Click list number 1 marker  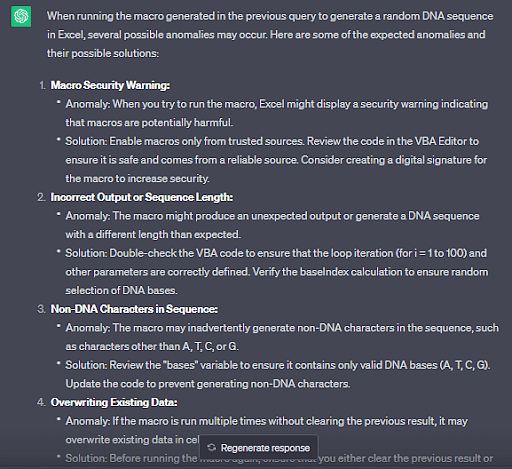point(42,85)
